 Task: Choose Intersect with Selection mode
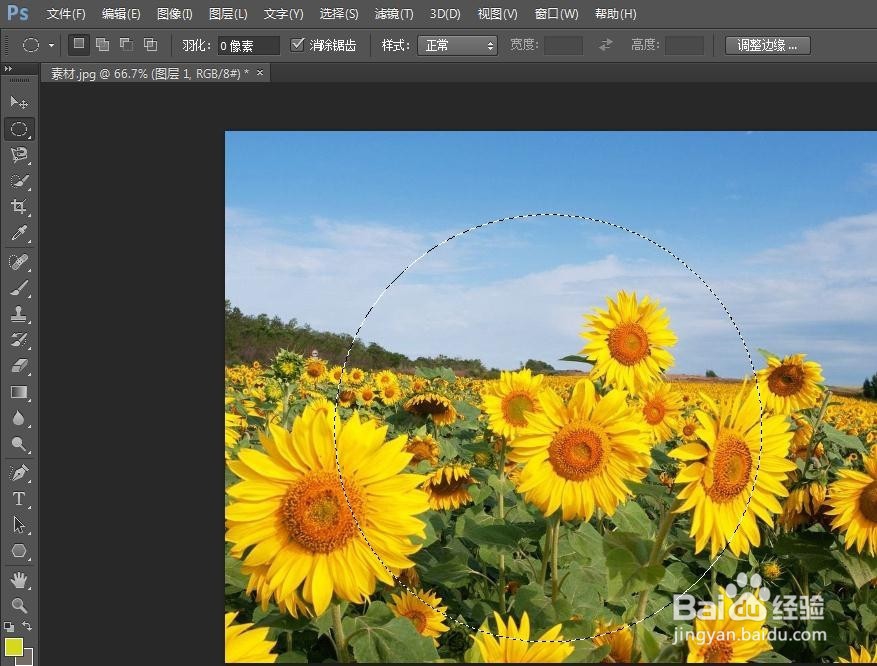(150, 44)
